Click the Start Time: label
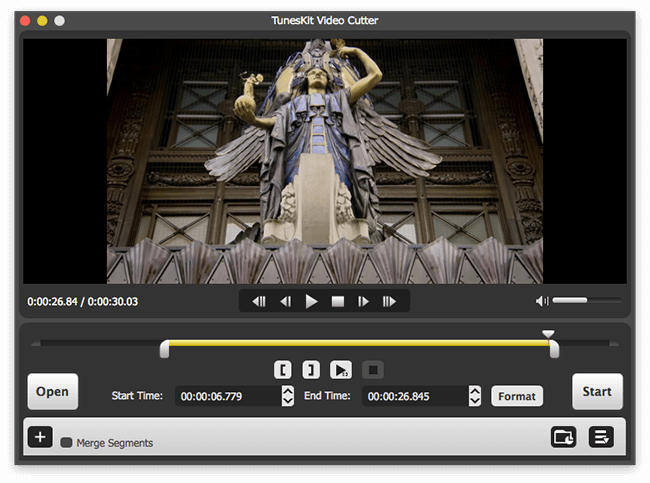 point(137,396)
